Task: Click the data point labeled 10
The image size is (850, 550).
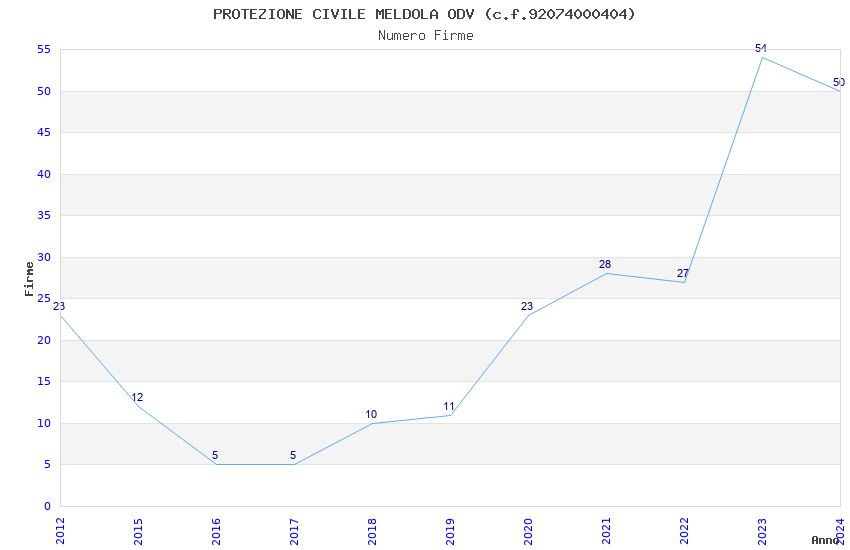Action: [x=372, y=423]
